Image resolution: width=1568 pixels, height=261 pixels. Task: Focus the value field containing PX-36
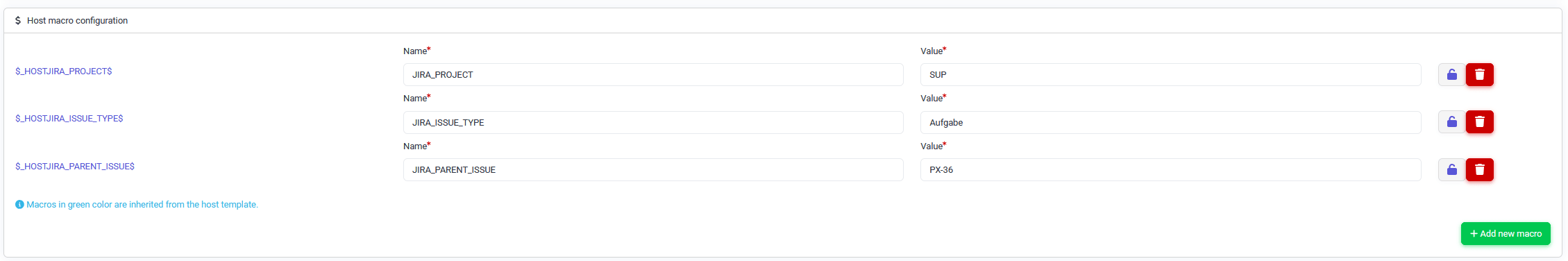click(x=1171, y=169)
